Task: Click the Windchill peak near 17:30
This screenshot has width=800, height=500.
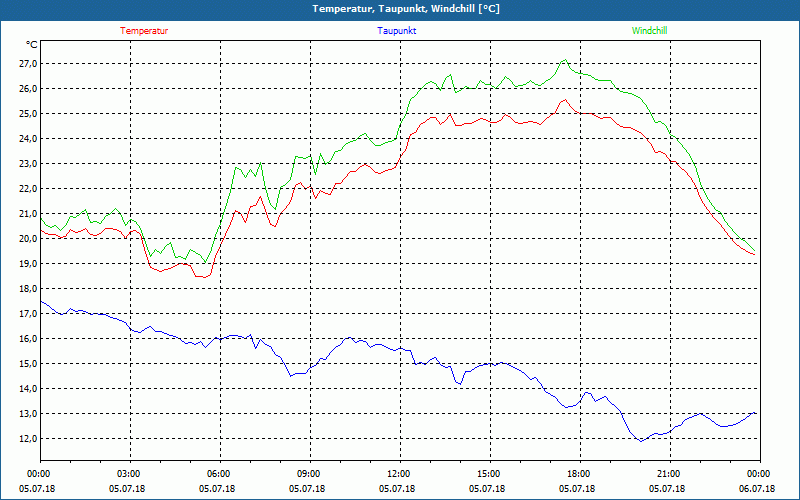Action: pos(564,60)
